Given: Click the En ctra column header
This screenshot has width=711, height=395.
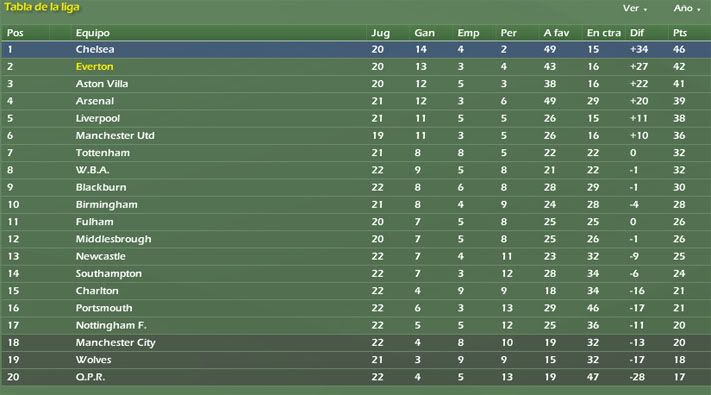Looking at the screenshot, I should pyautogui.click(x=604, y=33).
